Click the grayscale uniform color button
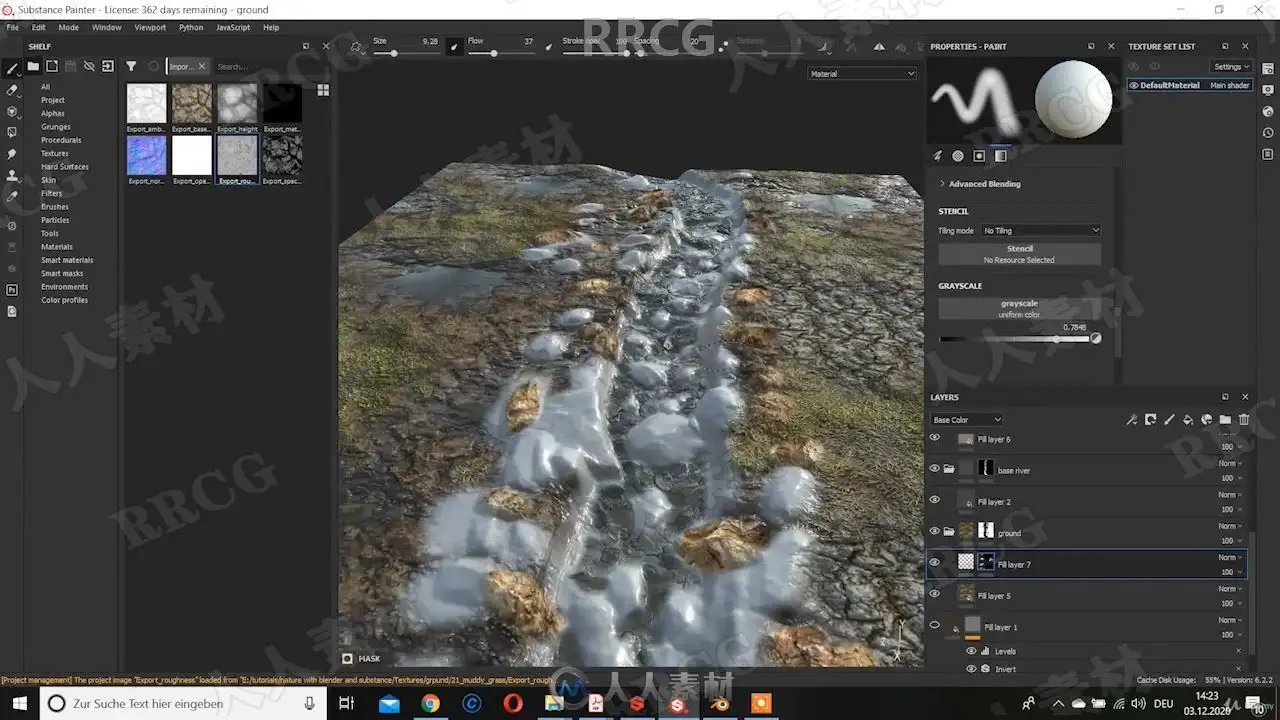The image size is (1280, 720). point(1019,309)
